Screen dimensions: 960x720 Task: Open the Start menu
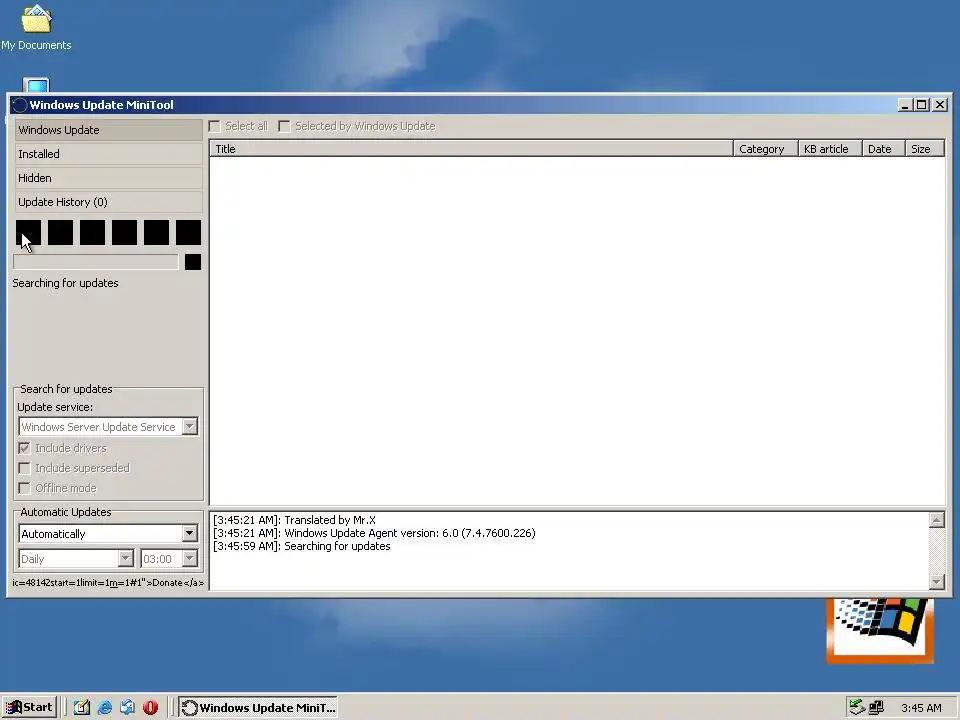point(29,707)
